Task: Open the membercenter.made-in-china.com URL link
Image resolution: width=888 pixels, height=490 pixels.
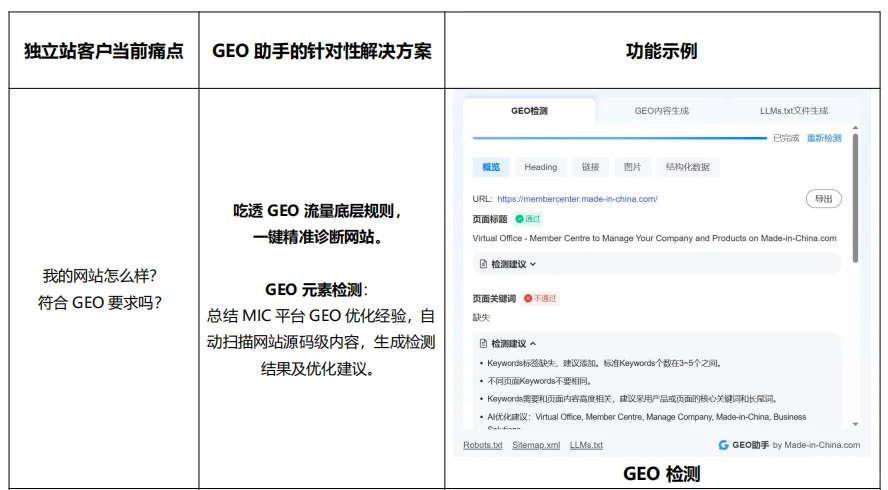Action: (x=577, y=199)
